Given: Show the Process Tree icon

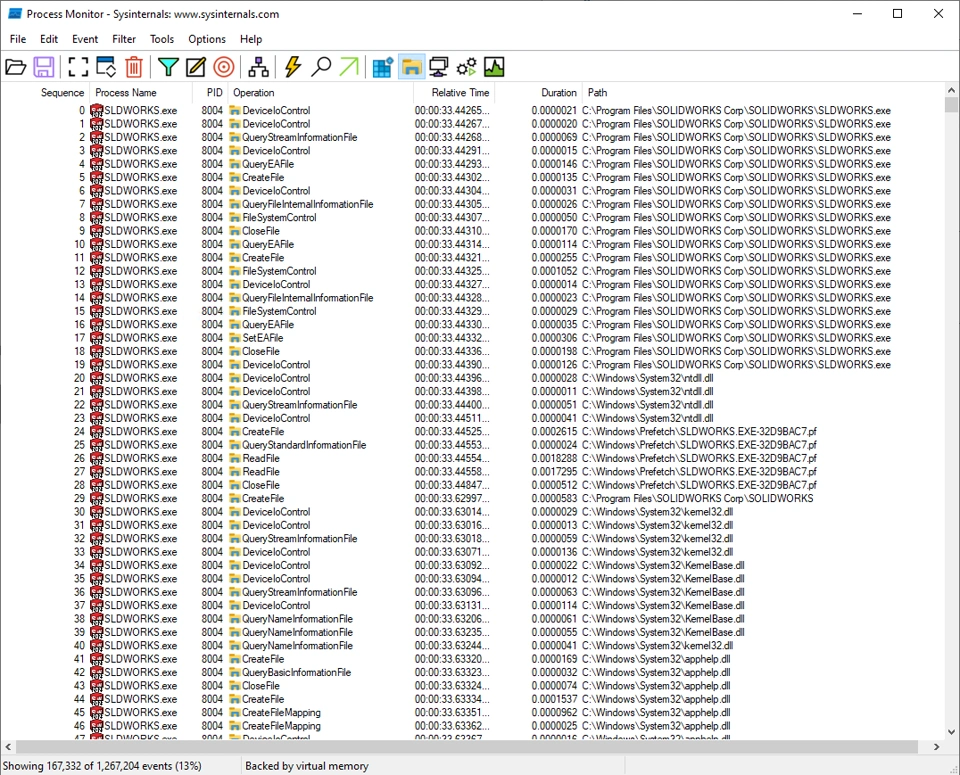Looking at the screenshot, I should coord(258,67).
